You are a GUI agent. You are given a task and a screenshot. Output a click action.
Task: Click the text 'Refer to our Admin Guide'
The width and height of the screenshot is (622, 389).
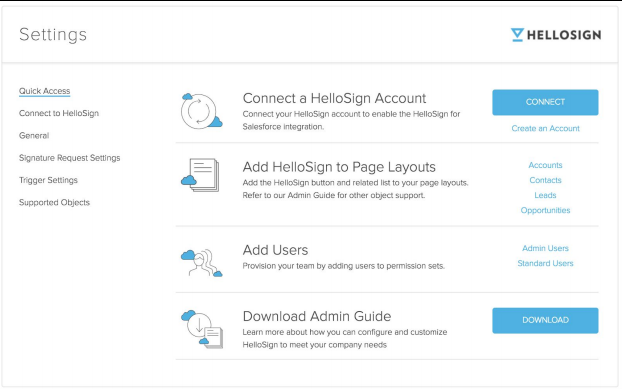[x=288, y=195]
